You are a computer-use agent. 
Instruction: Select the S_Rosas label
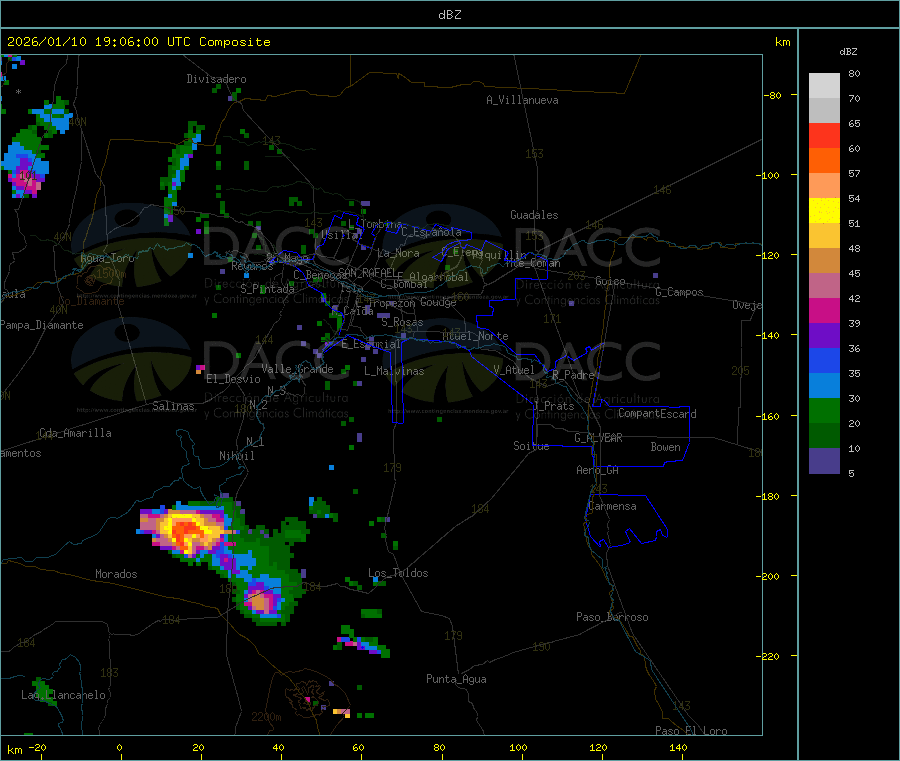click(x=403, y=323)
